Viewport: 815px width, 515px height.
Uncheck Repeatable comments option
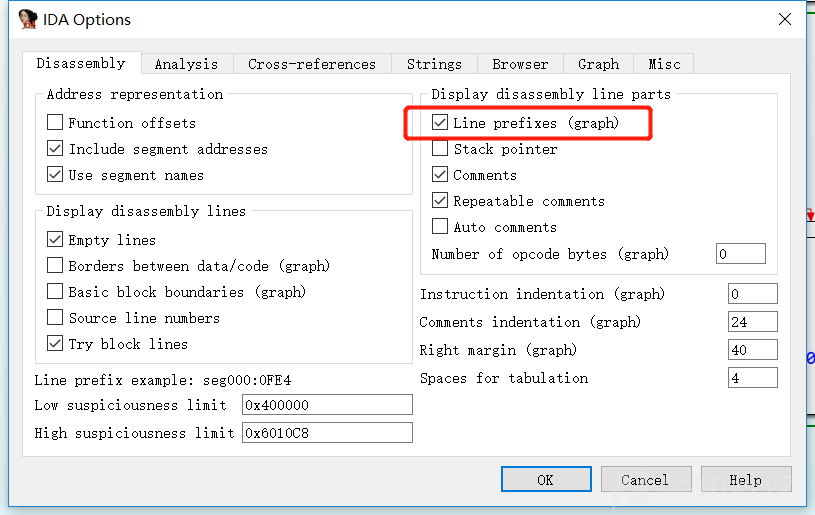(440, 201)
